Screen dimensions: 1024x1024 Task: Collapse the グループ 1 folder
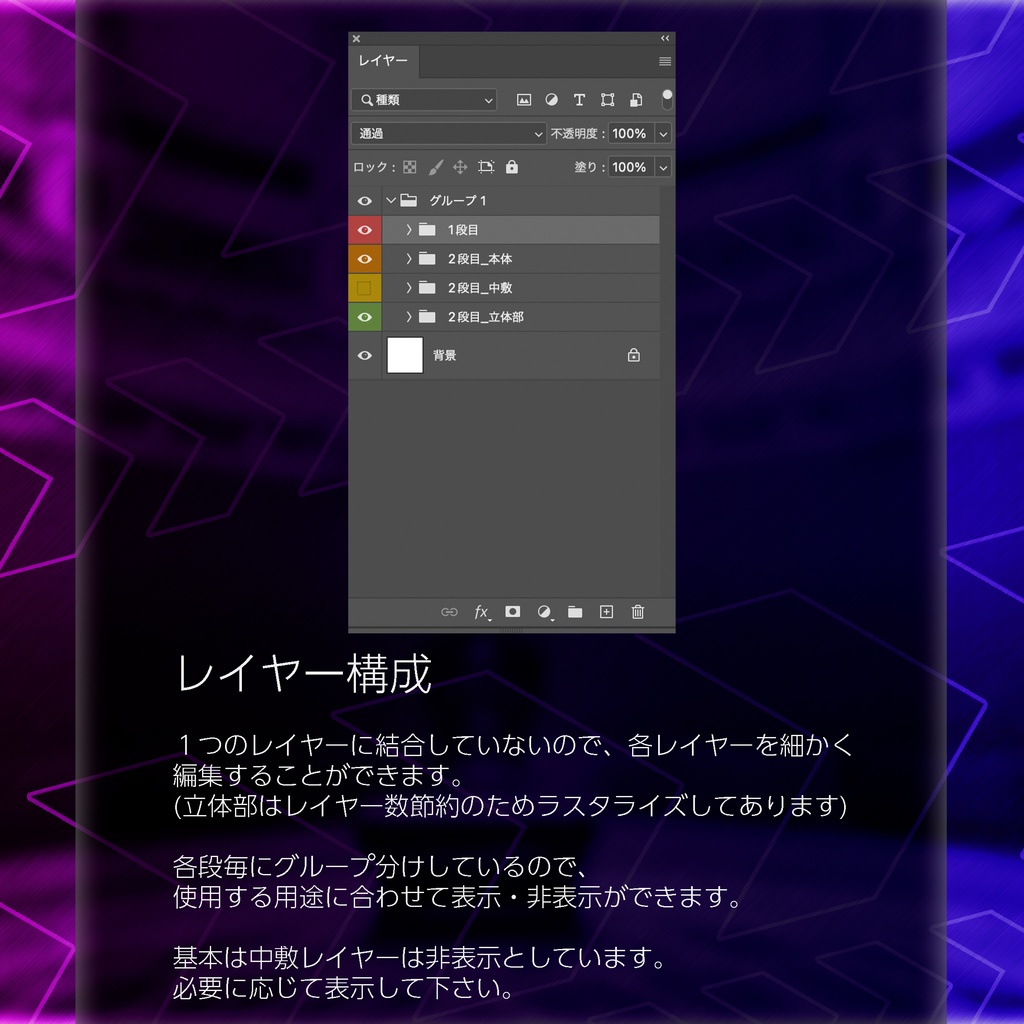coord(391,200)
